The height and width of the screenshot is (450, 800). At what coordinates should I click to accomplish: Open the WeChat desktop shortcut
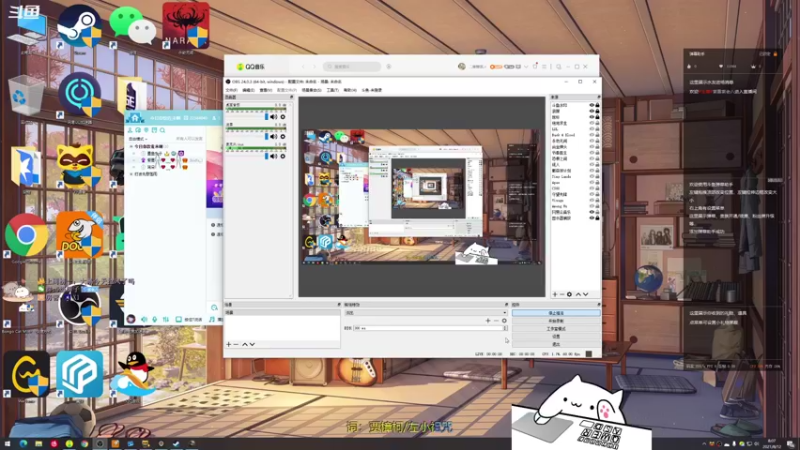[133, 26]
